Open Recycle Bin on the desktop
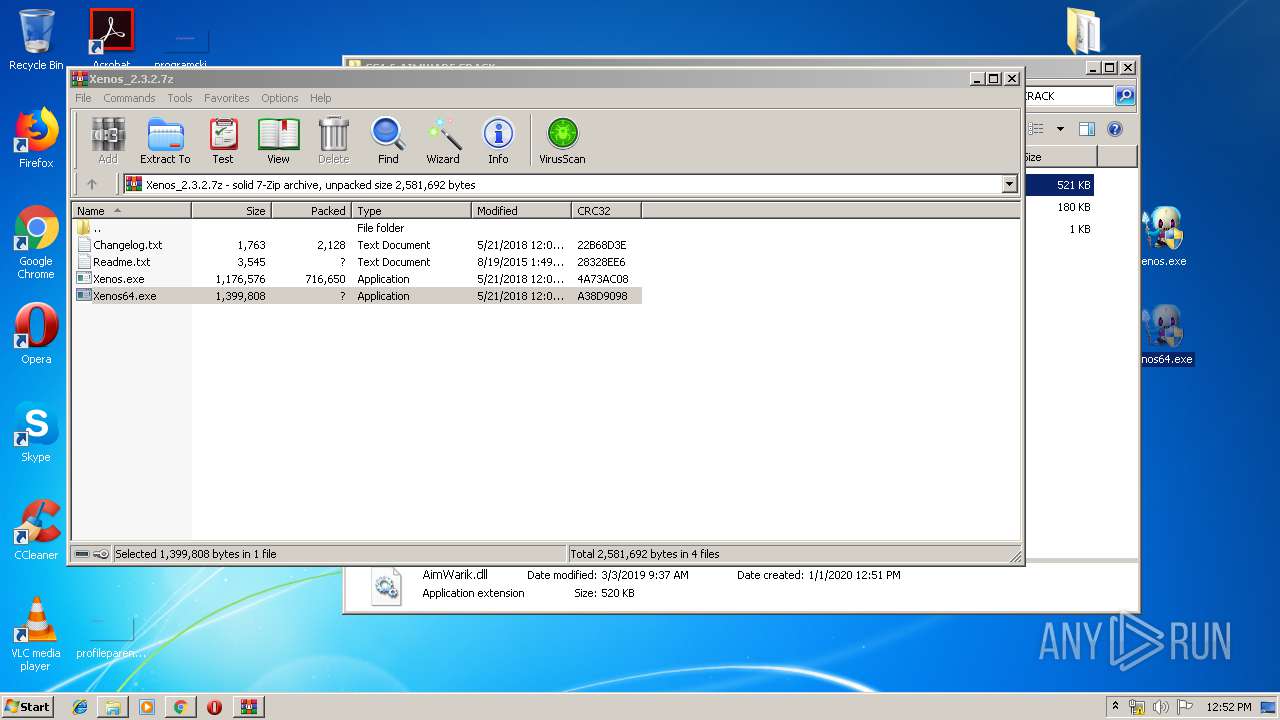Viewport: 1280px width, 720px height. coord(36,40)
